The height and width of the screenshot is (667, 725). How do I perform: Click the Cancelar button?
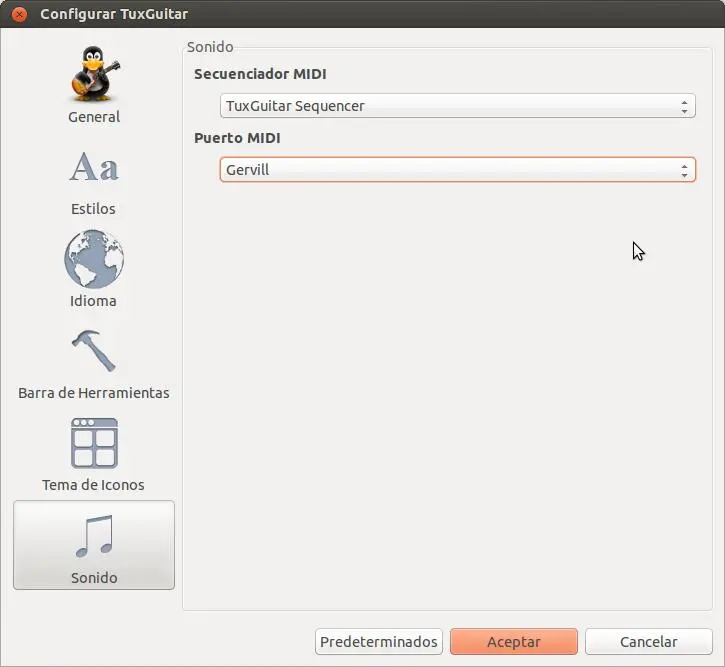pos(649,642)
